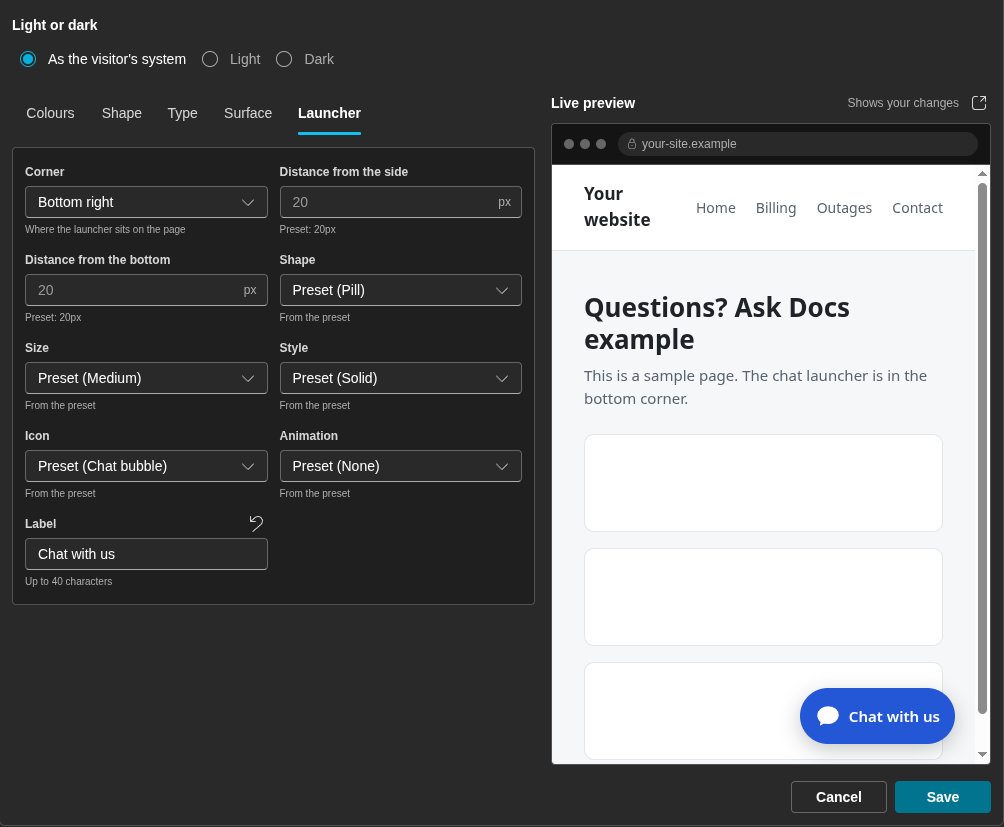Viewport: 1004px width, 827px height.
Task: Select the Dark theme radio button
Action: coord(284,60)
